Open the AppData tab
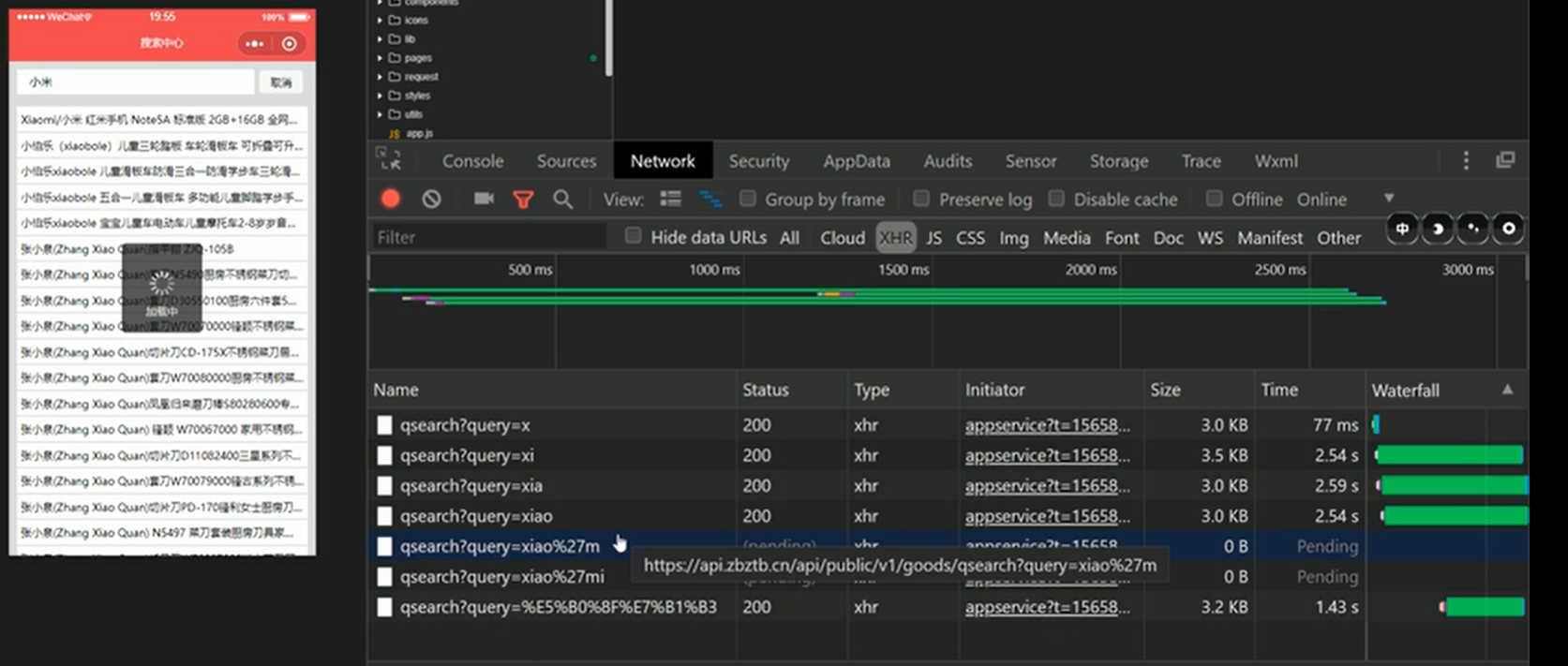 [x=857, y=161]
